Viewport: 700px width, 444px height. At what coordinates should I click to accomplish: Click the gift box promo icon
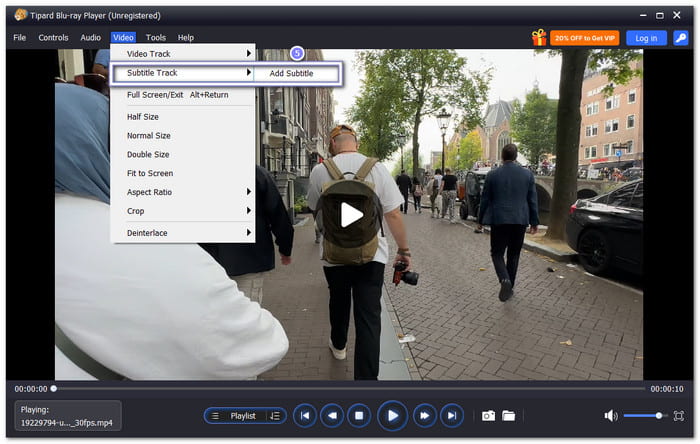[539, 38]
